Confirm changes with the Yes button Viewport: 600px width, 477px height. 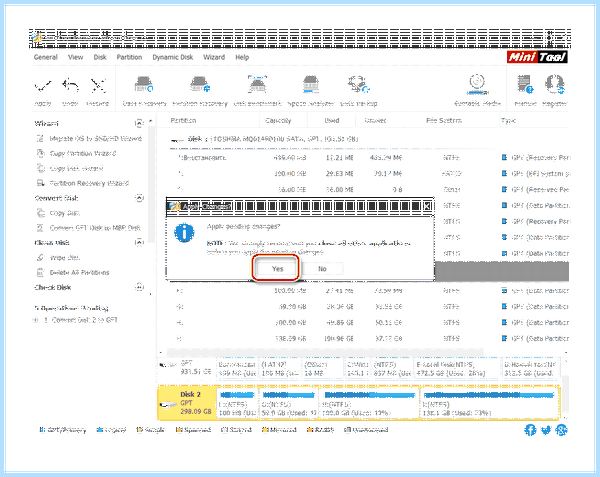tap(277, 269)
